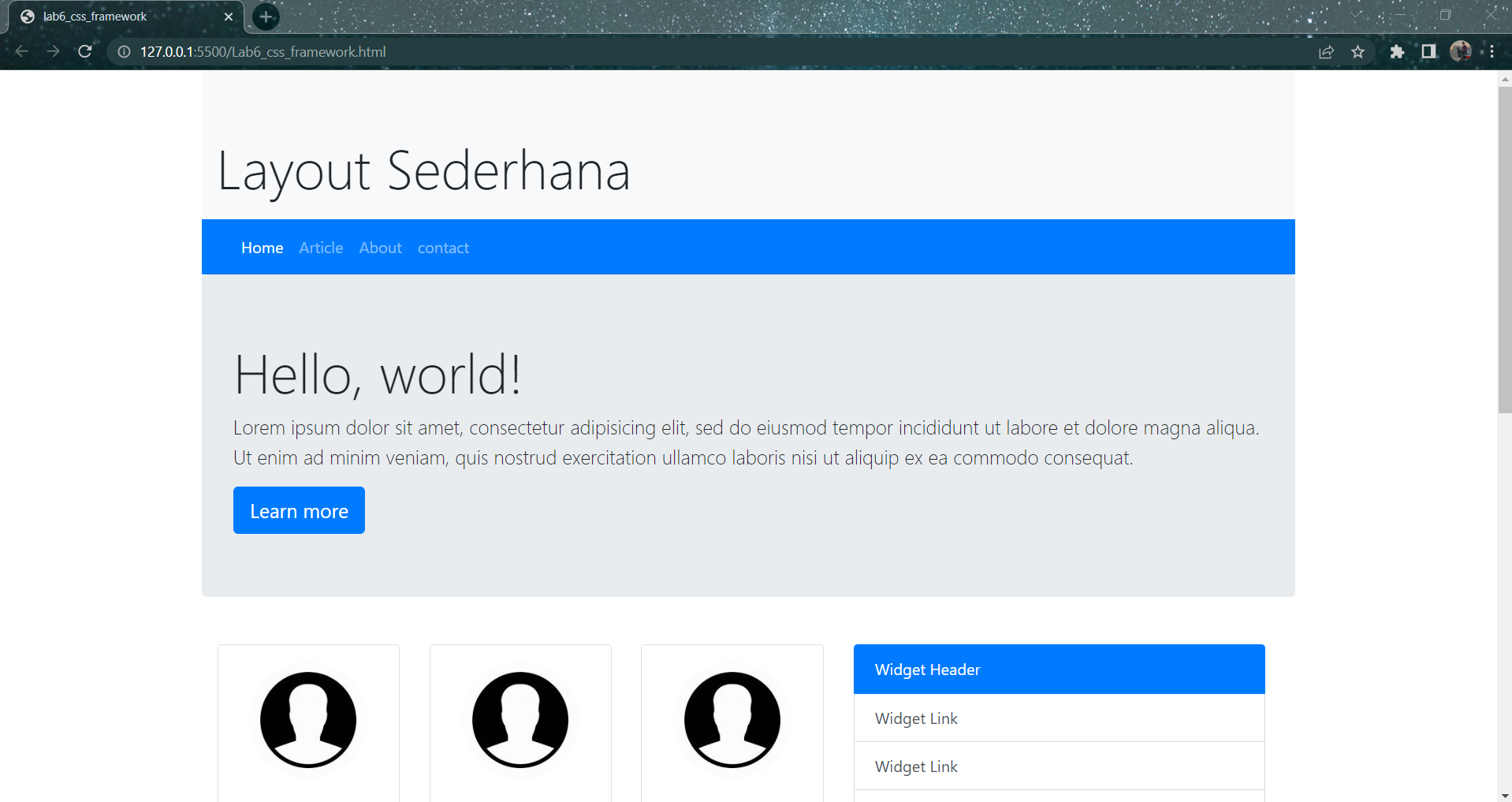1512x802 pixels.
Task: Bookmark the page with the star icon
Action: pos(1358,51)
